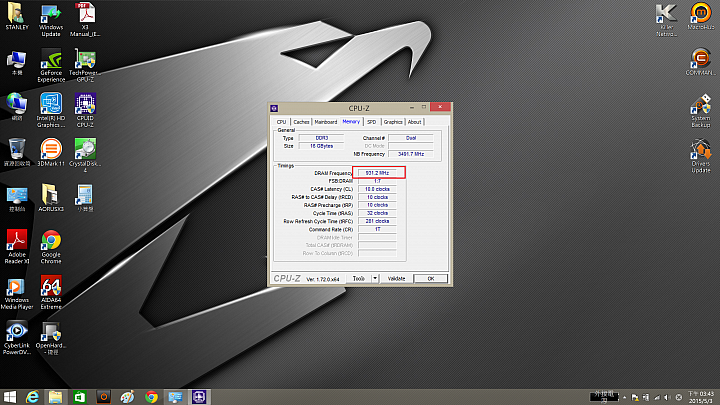Open OpenHardwareMonitor shortcut
Viewport: 720px width, 405px height.
click(x=51, y=338)
